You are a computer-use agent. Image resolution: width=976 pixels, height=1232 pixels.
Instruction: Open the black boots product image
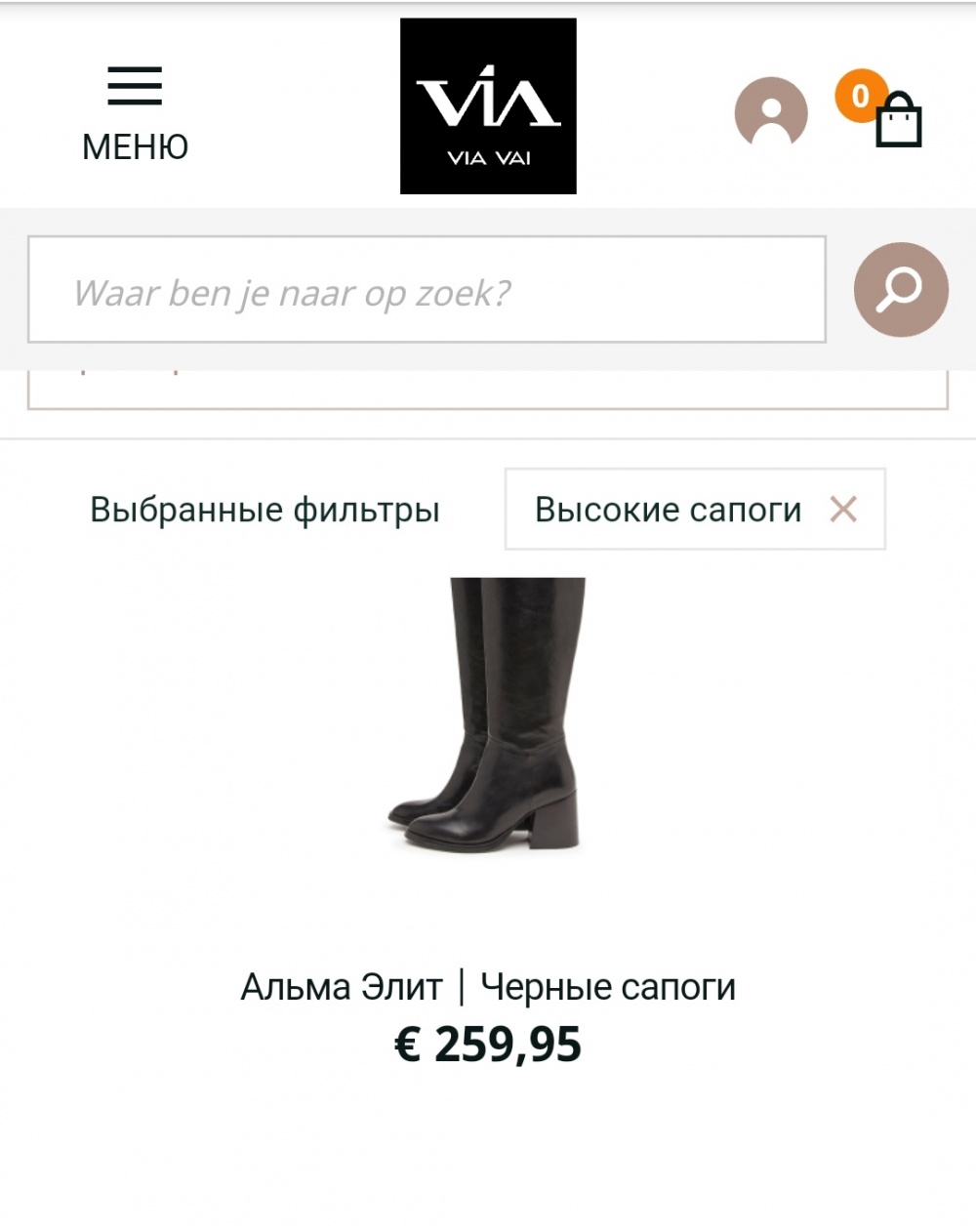click(x=488, y=714)
